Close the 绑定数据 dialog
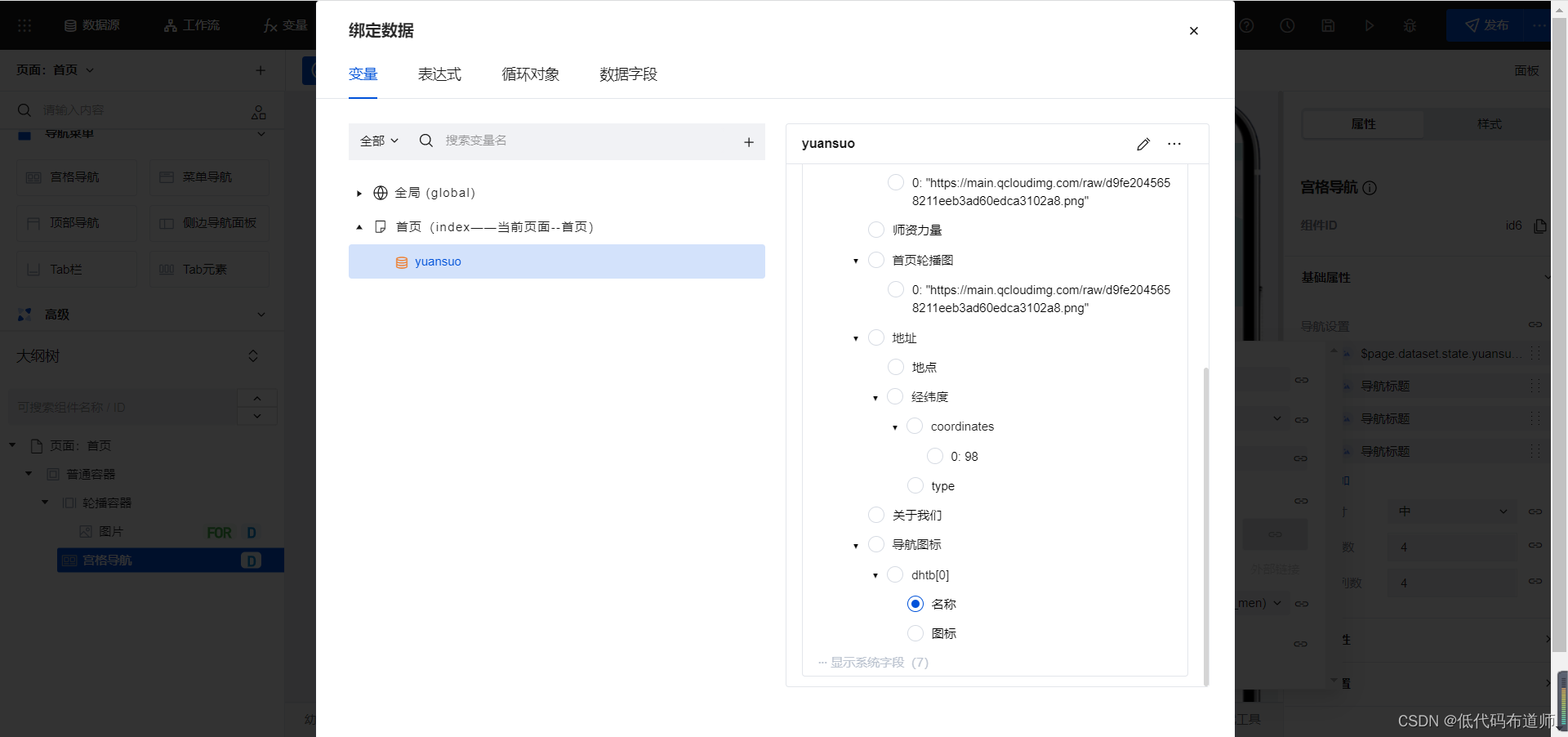 tap(1193, 31)
